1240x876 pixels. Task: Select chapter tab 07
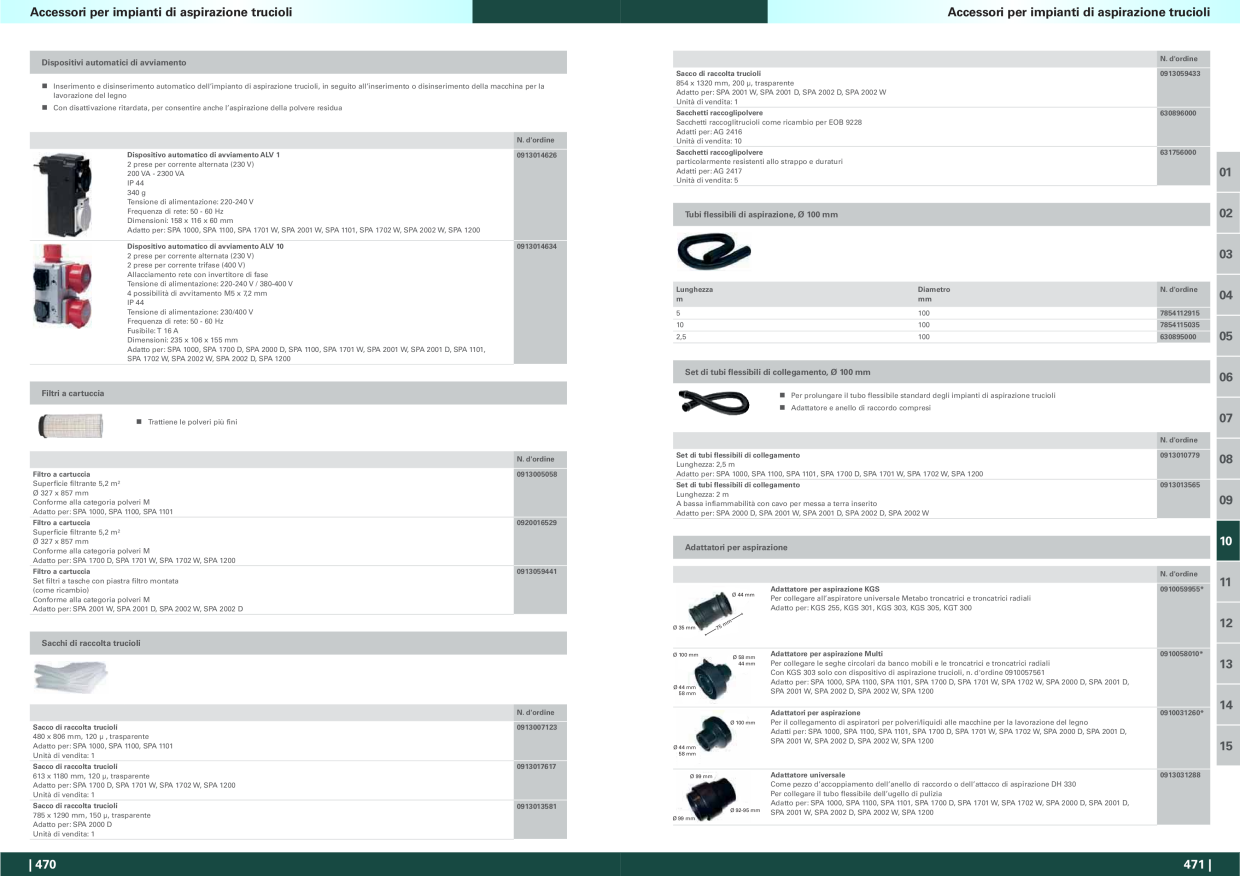coord(1227,418)
